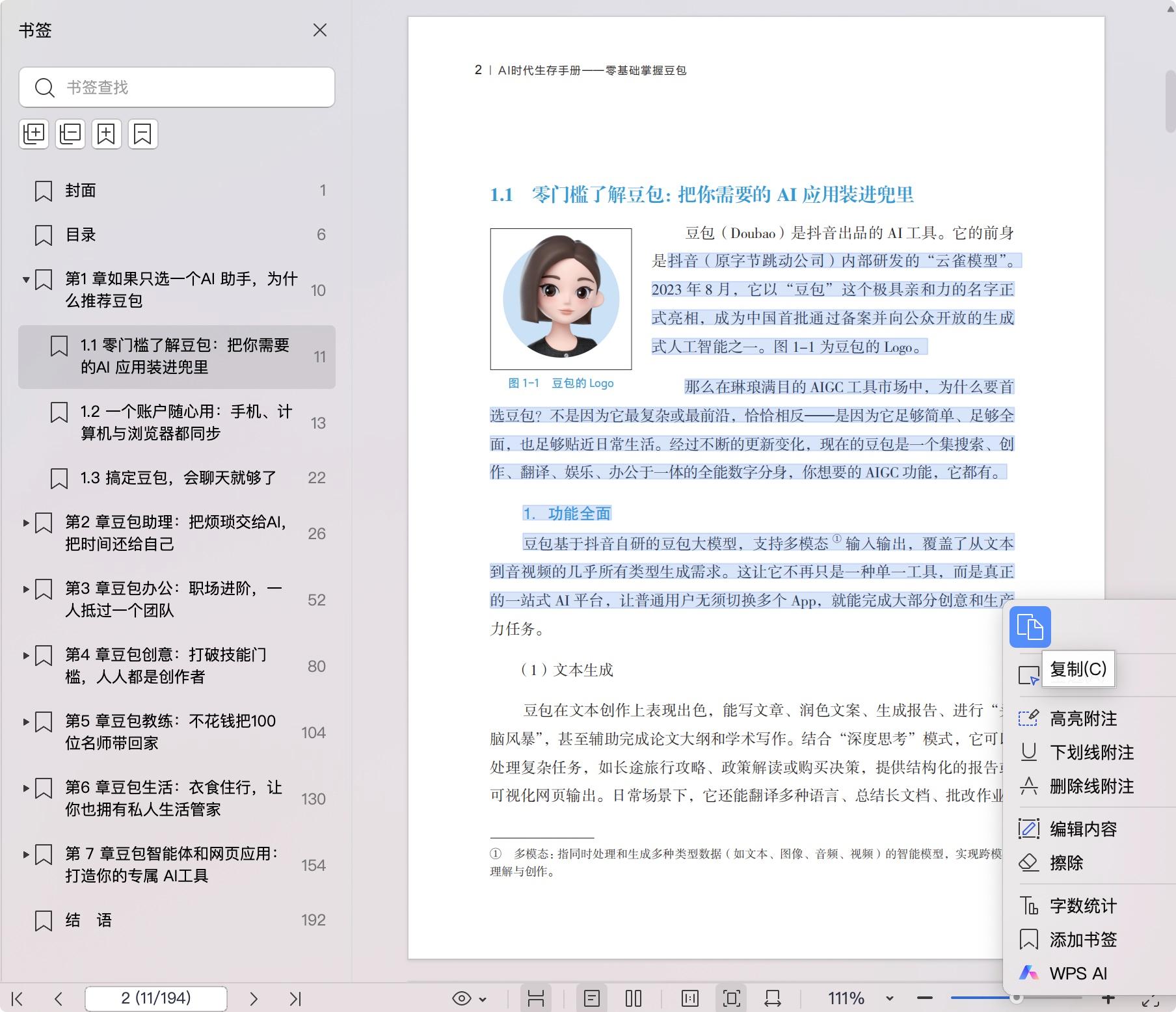This screenshot has width=1176, height=1012.
Task: Click the 书签查找 search field
Action: click(x=177, y=87)
